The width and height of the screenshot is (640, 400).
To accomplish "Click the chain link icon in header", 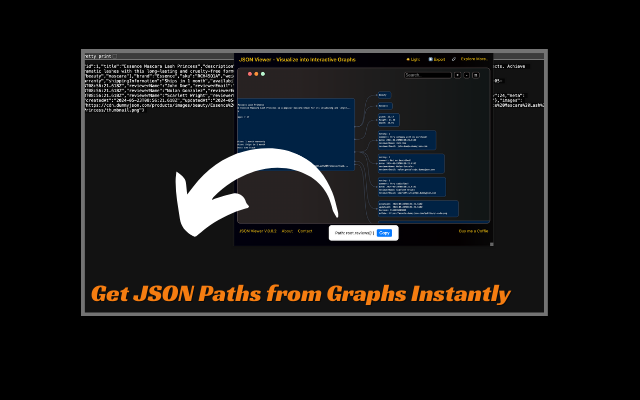I will 453,60.
